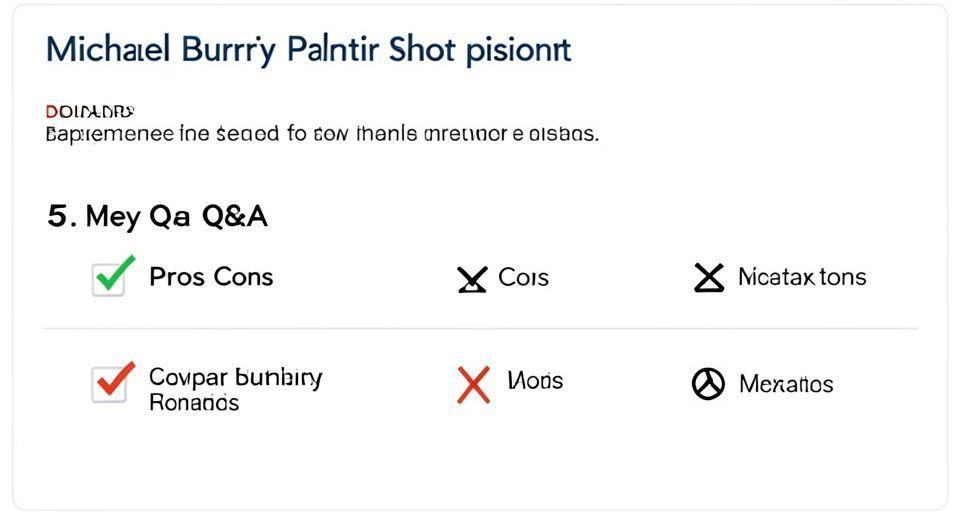Select the Covpar bunbiry text line
Screen dimensions: 960x528
pos(235,377)
